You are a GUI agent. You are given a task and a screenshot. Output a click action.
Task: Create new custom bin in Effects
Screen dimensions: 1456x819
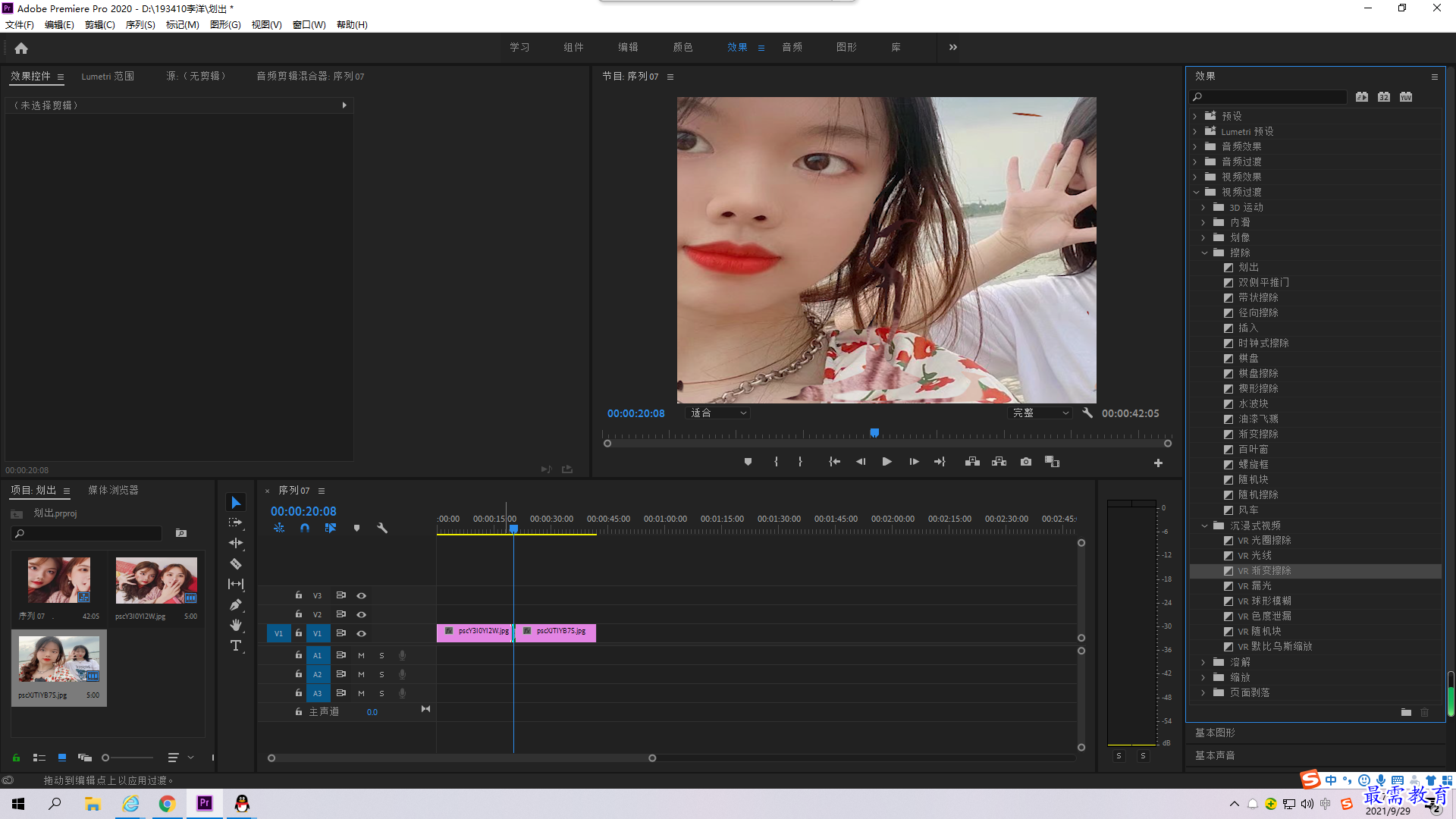(1406, 712)
